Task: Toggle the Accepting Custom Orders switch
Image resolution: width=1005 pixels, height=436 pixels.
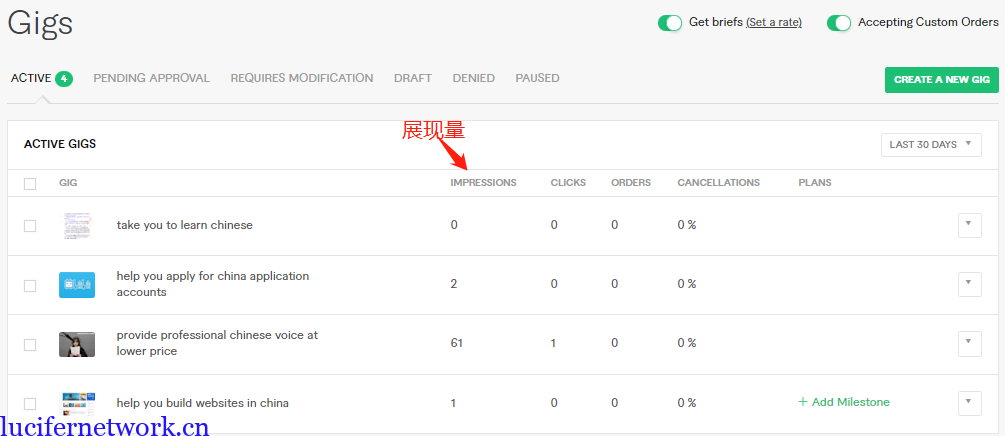Action: pyautogui.click(x=838, y=23)
